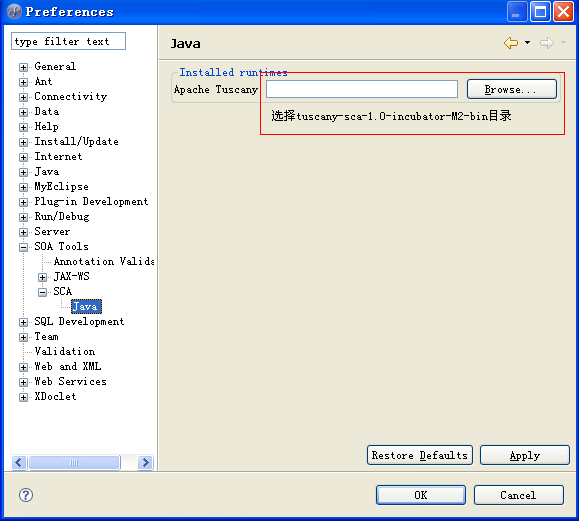Expand the General tree node

coord(23,67)
